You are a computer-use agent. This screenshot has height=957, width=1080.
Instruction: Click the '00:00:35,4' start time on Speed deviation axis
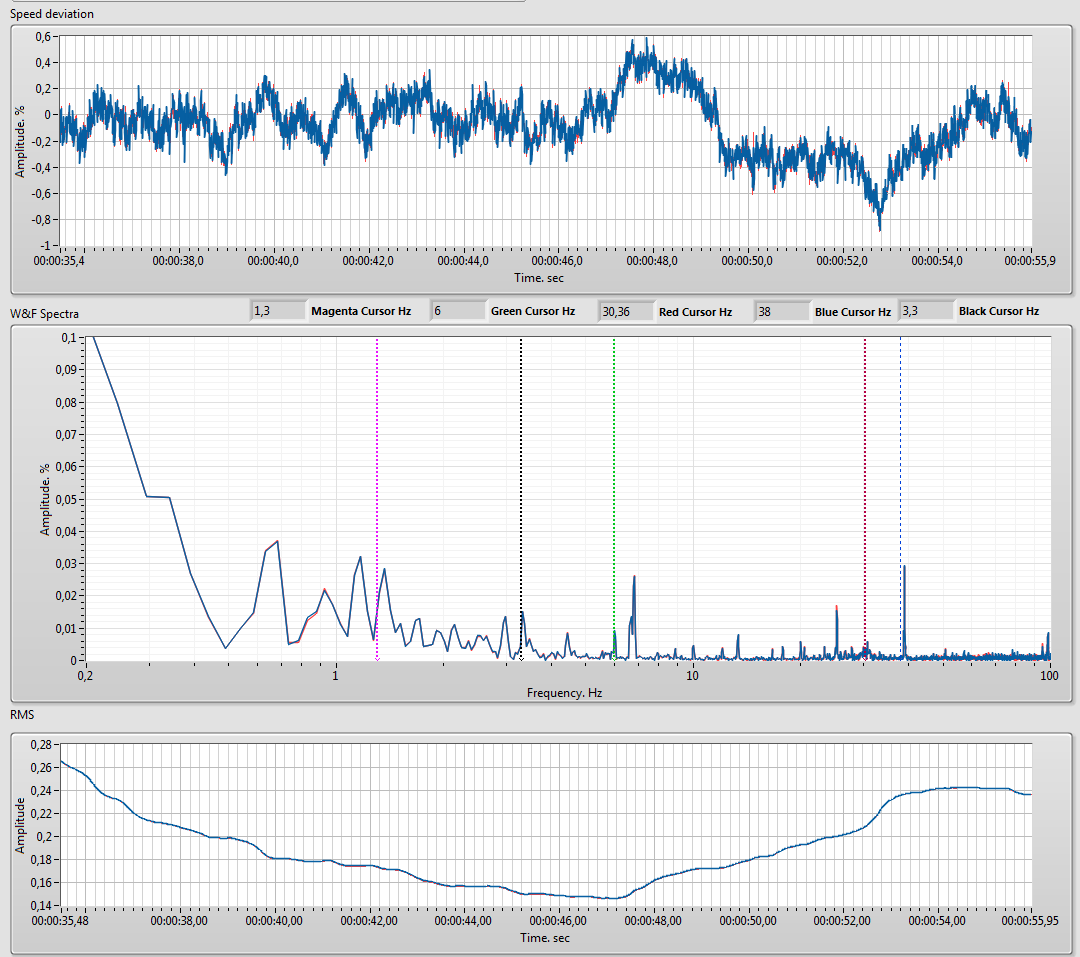59,261
